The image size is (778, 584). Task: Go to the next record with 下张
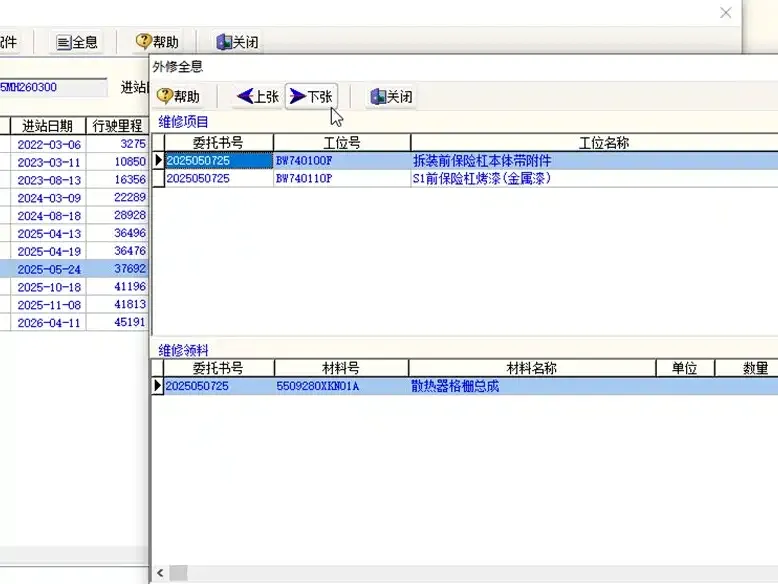tap(311, 96)
